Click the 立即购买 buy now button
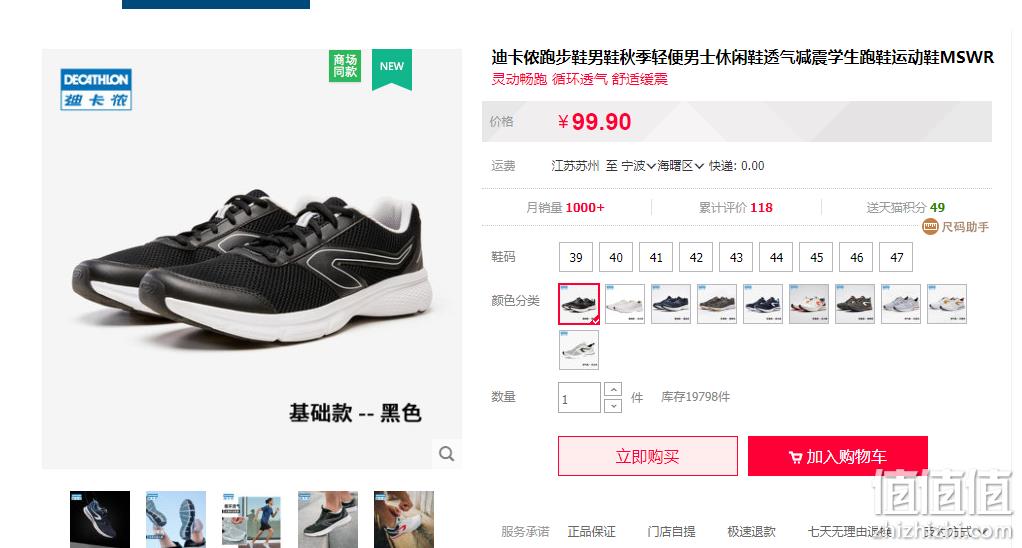Image resolution: width=1022 pixels, height=548 pixels. [x=648, y=456]
